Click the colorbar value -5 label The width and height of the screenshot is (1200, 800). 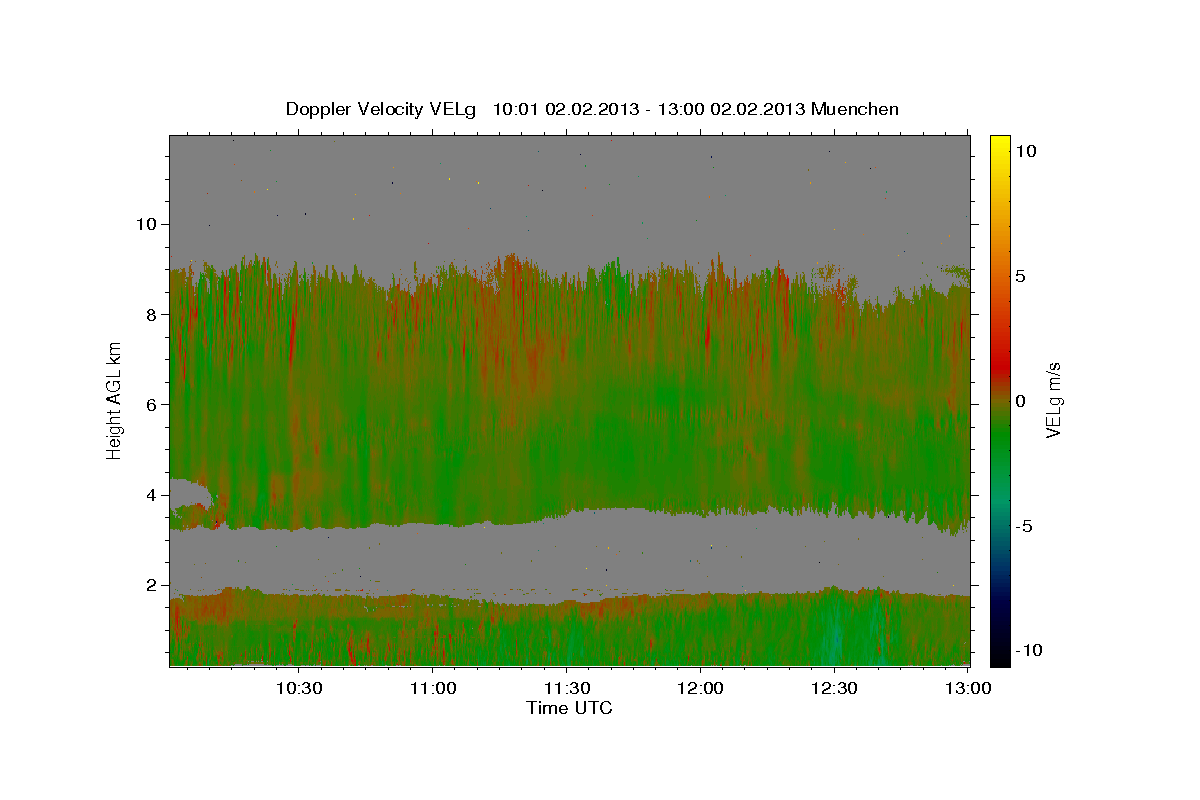1023,526
